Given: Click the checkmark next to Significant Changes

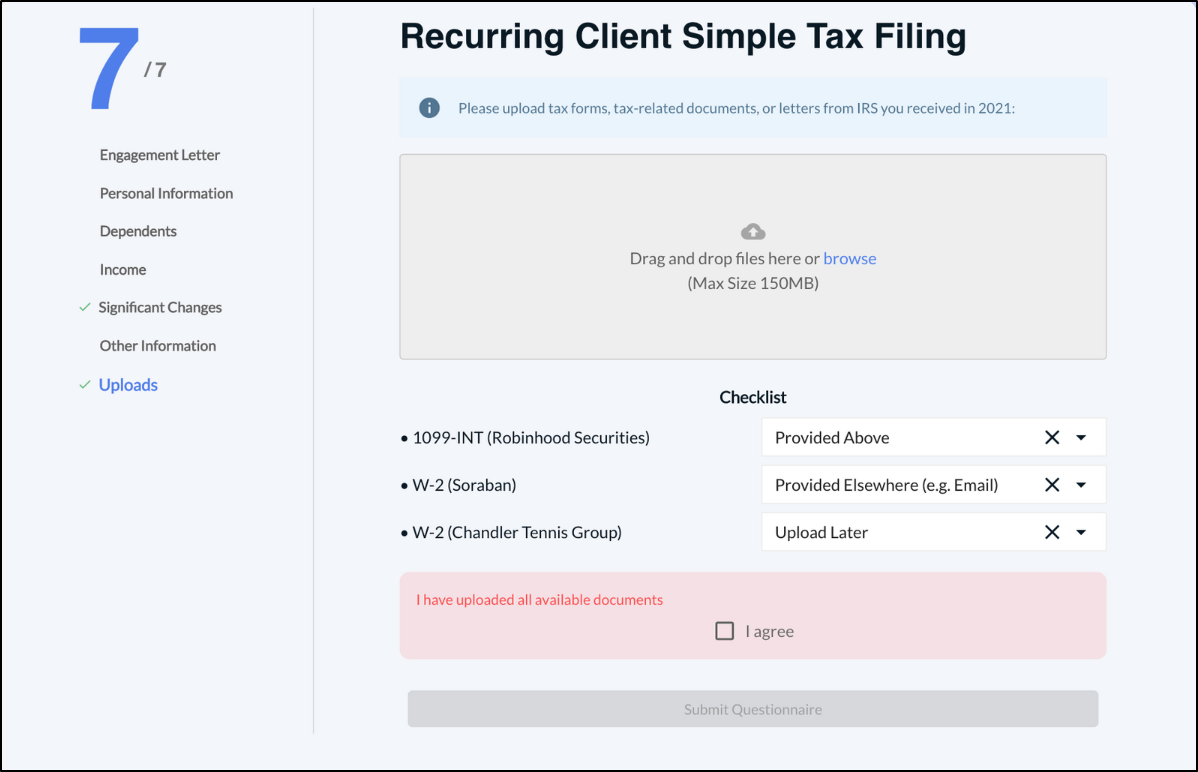Looking at the screenshot, I should pos(85,308).
